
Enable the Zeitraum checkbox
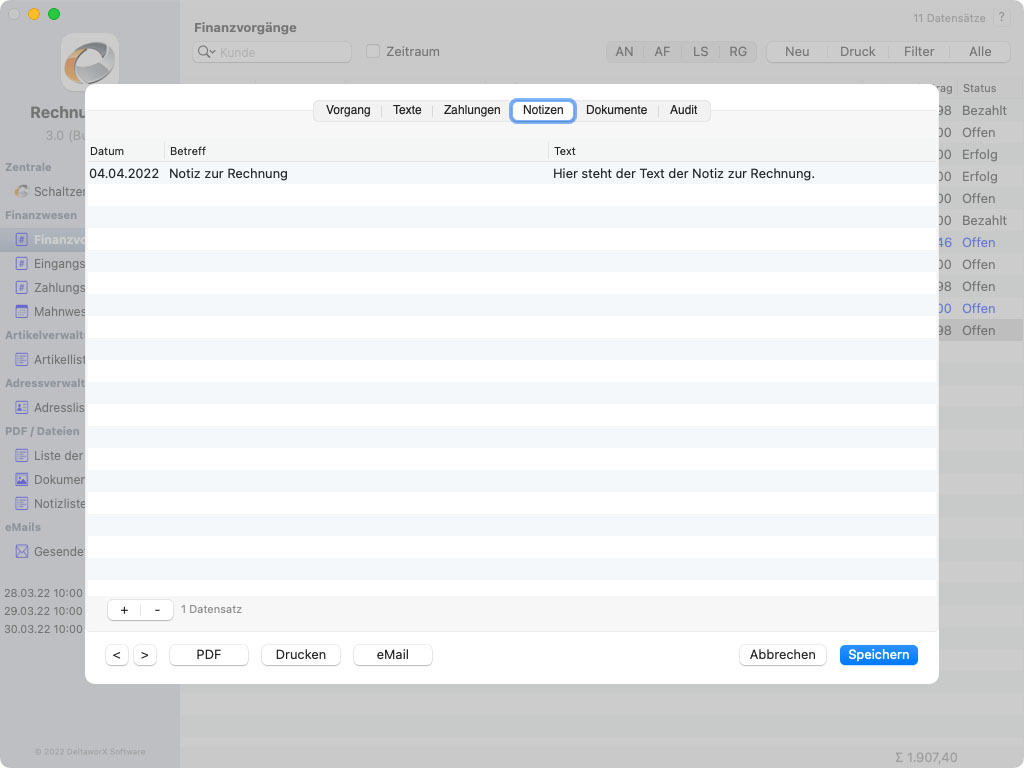pos(373,51)
